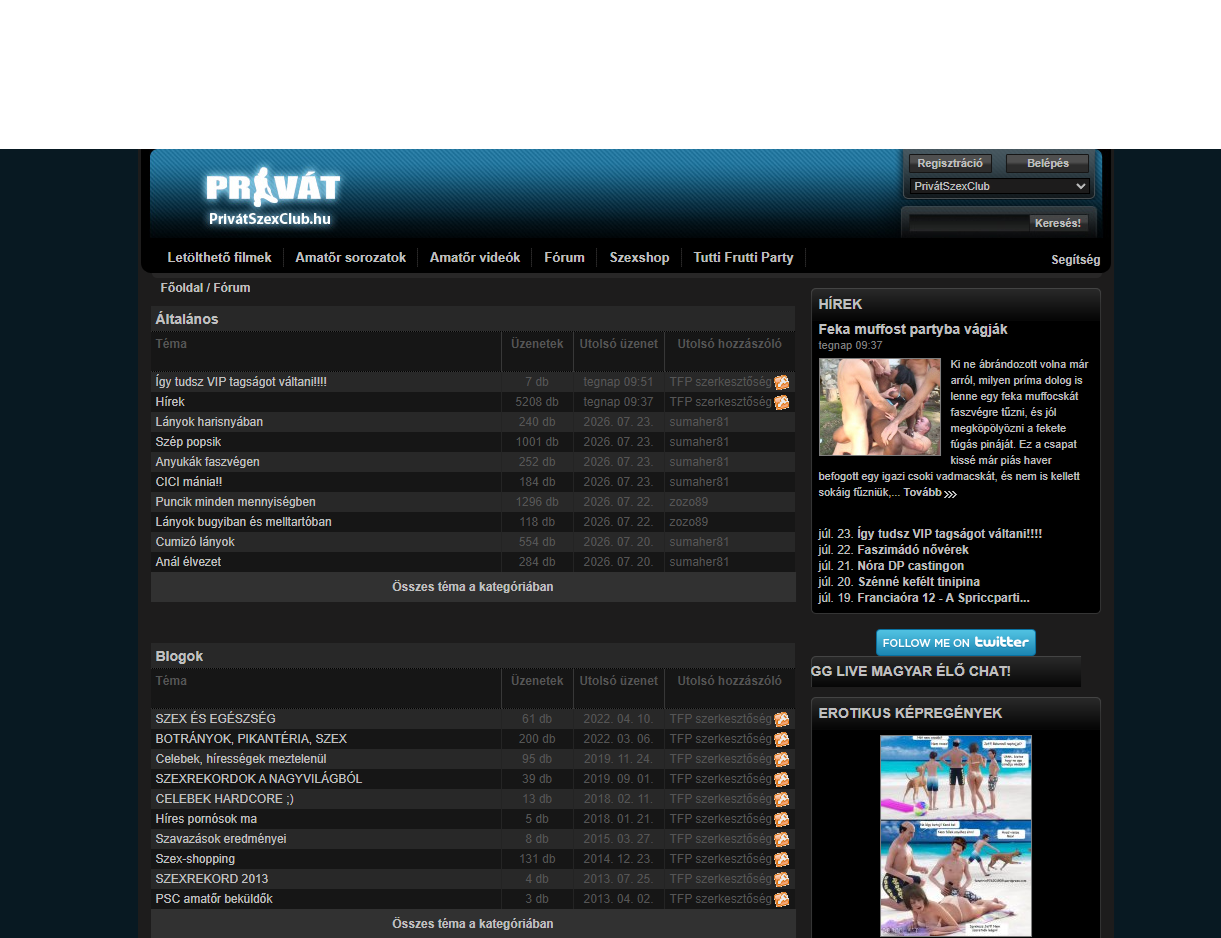
Task: Click the Follow me on Twitter badge
Action: coord(956,642)
